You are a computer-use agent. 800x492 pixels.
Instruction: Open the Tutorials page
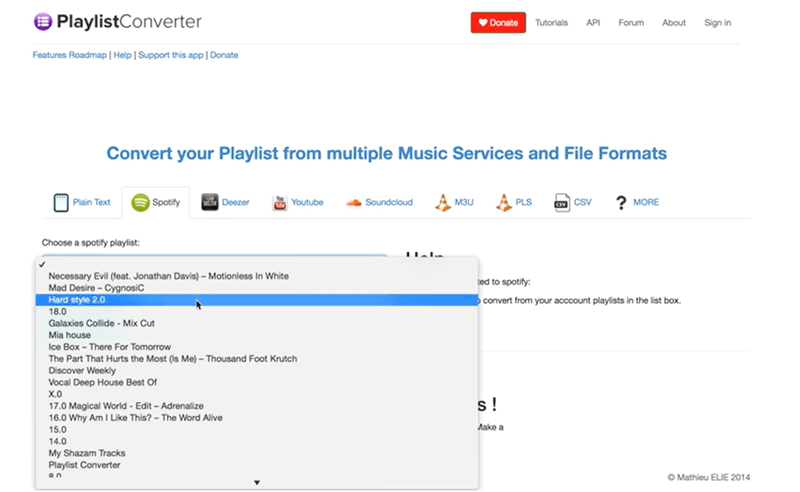pyautogui.click(x=551, y=22)
